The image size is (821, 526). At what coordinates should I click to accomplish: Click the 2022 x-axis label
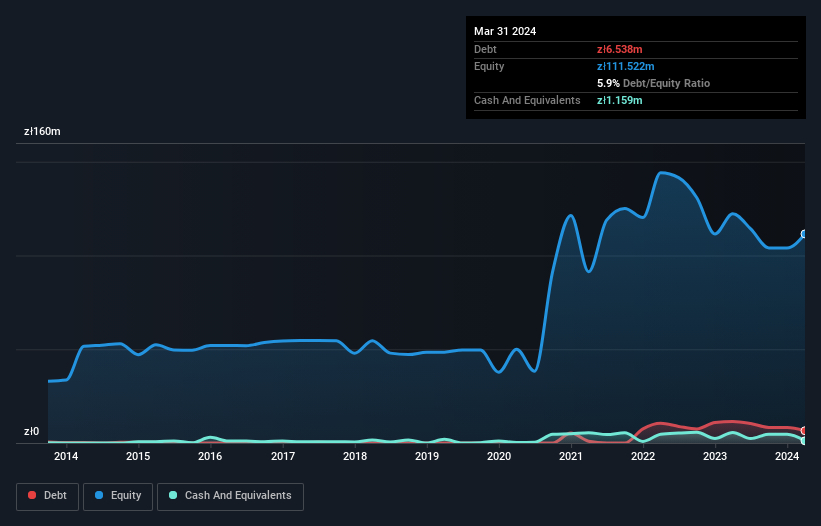(643, 456)
